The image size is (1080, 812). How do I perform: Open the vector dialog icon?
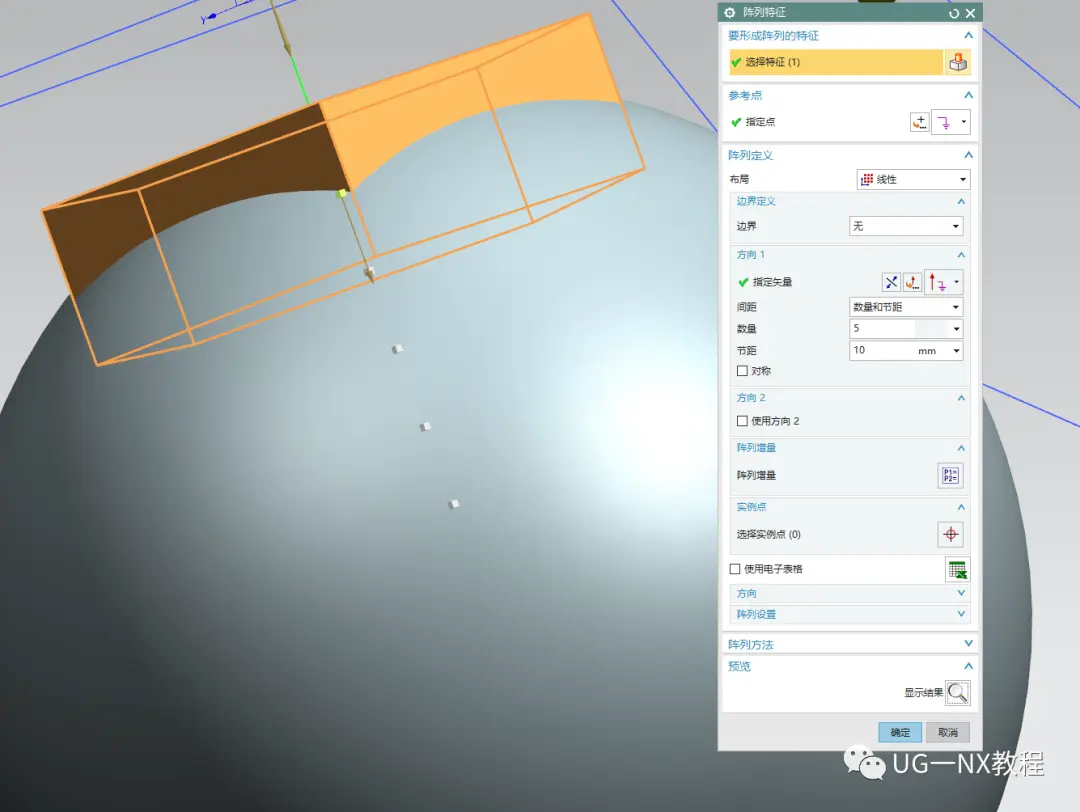coord(912,282)
